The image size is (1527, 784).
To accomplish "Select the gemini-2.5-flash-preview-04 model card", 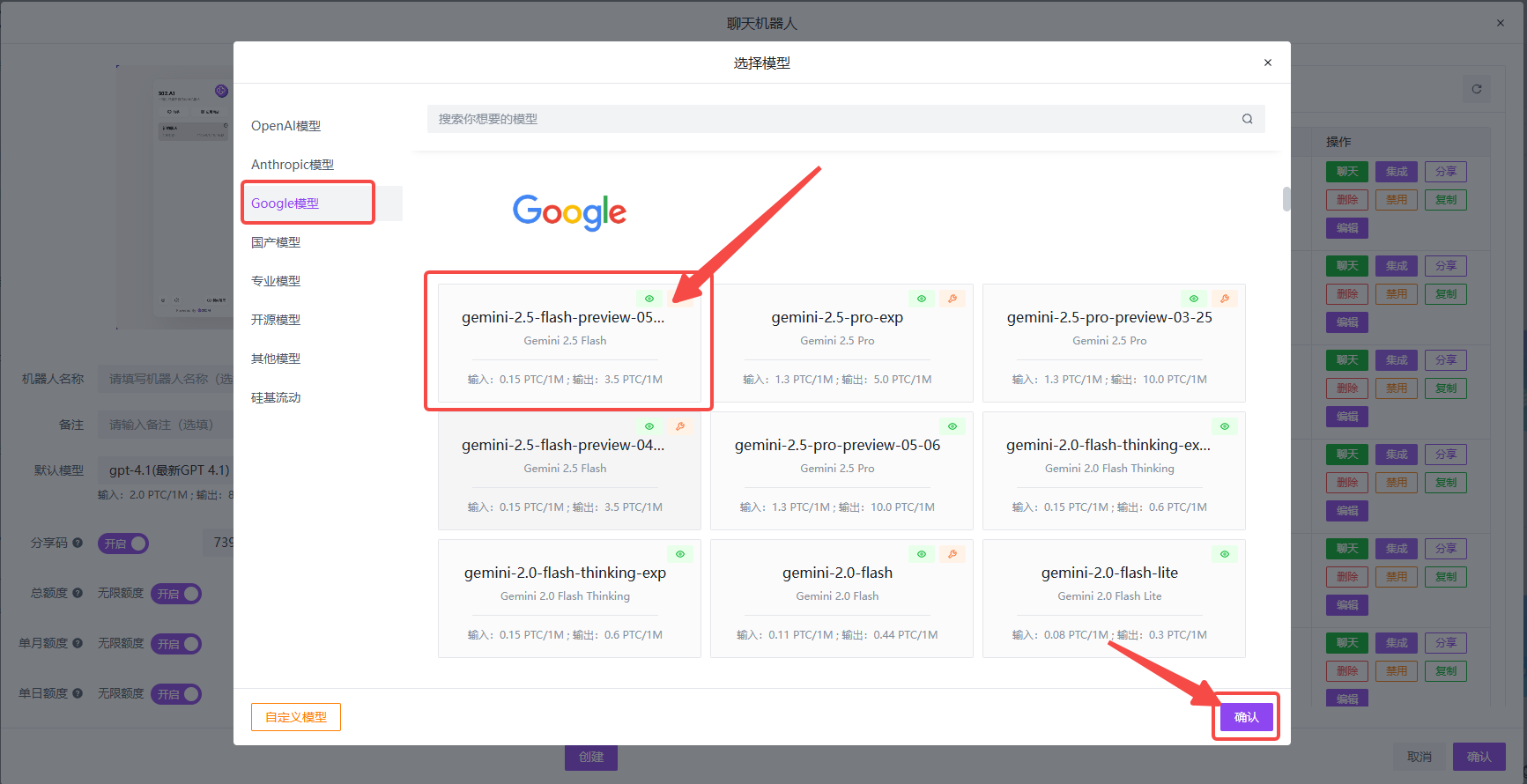I will point(569,470).
